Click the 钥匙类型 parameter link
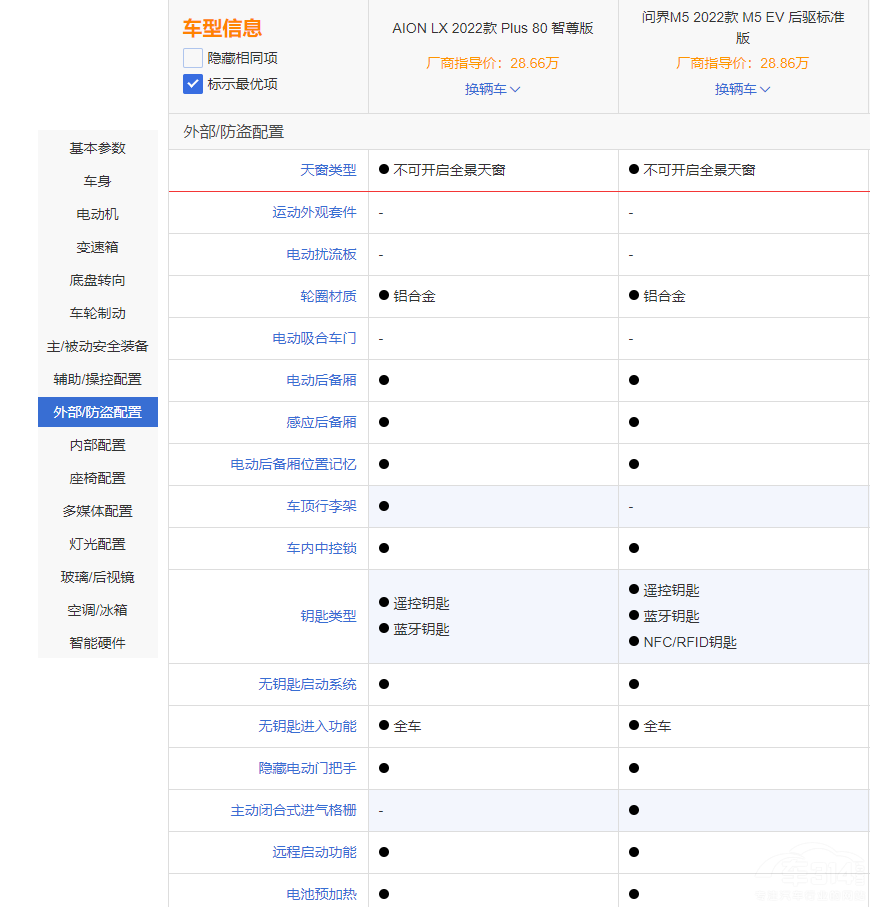Image resolution: width=870 pixels, height=907 pixels. coord(328,616)
